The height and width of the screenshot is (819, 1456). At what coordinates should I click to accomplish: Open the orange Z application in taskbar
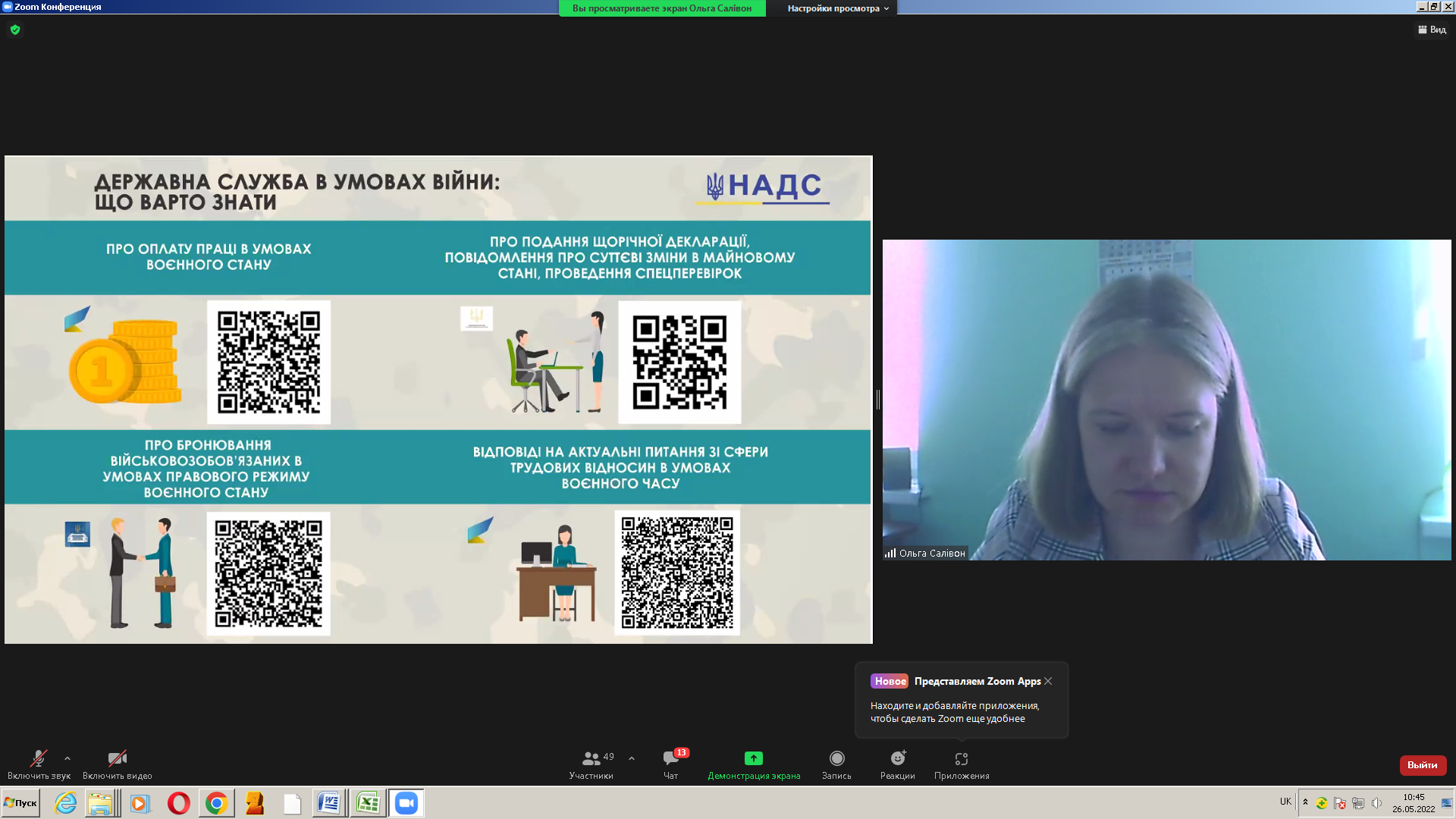point(255,803)
